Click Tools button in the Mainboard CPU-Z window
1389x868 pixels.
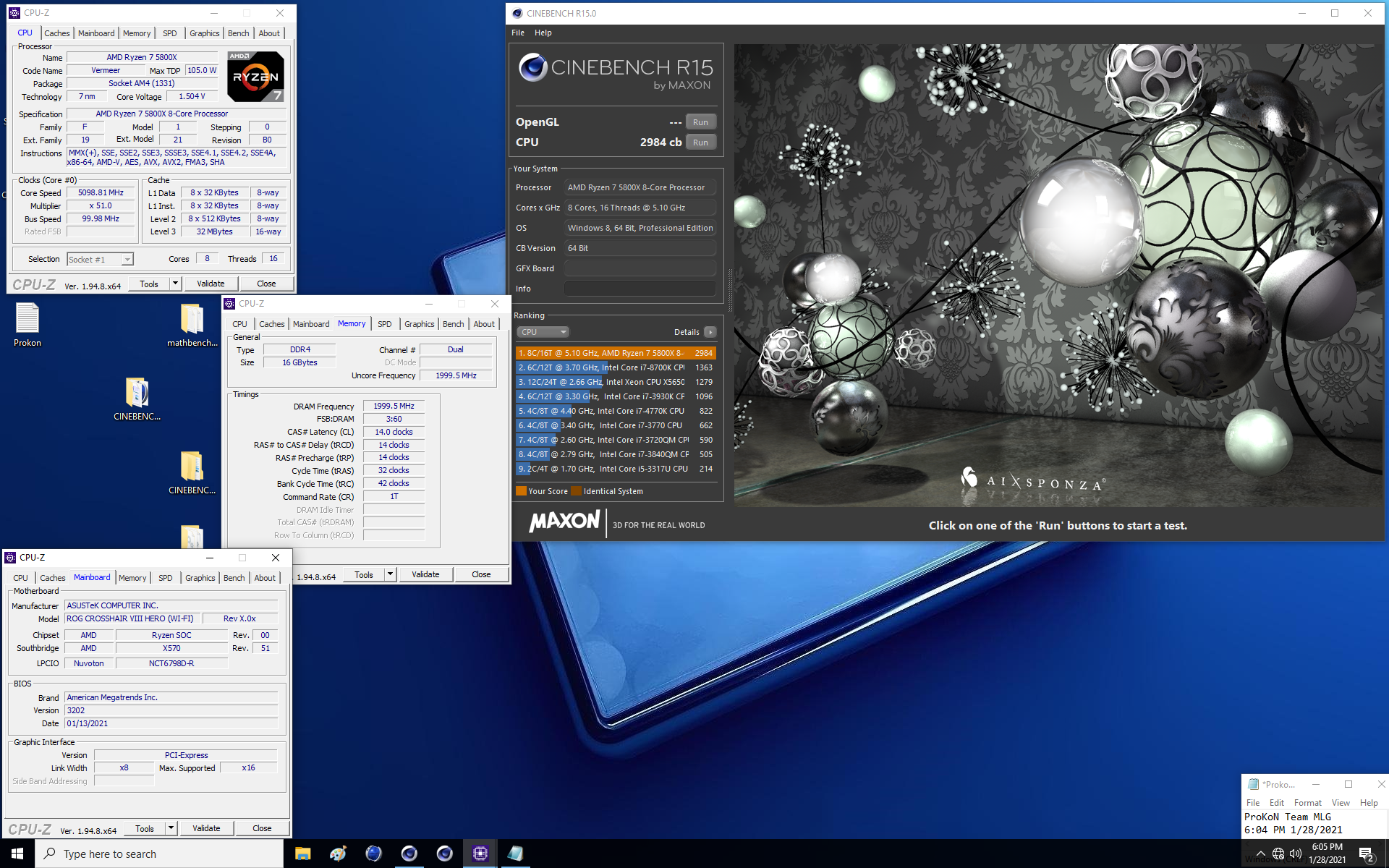(x=145, y=828)
